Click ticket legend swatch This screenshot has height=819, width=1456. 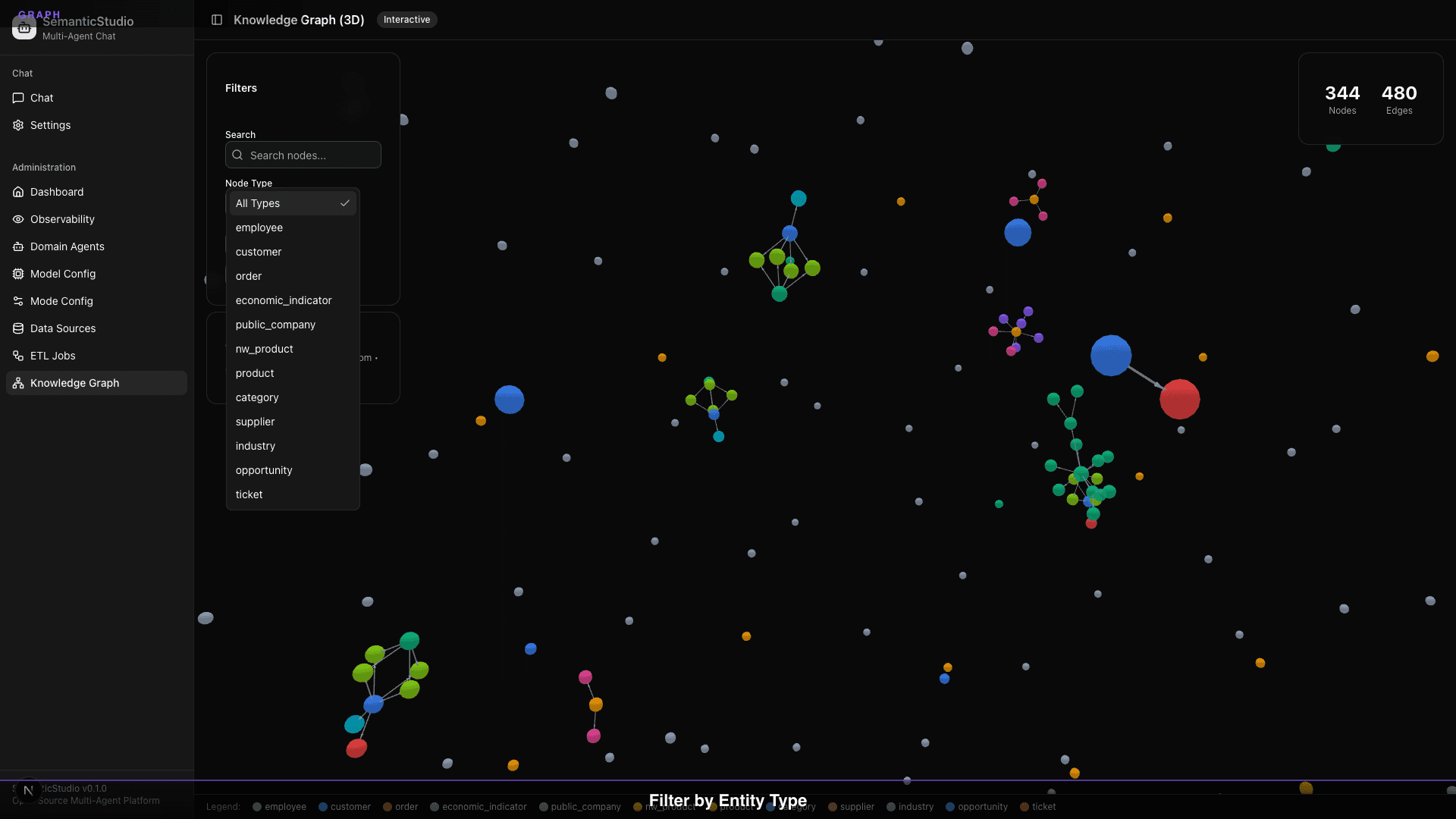click(x=1025, y=807)
